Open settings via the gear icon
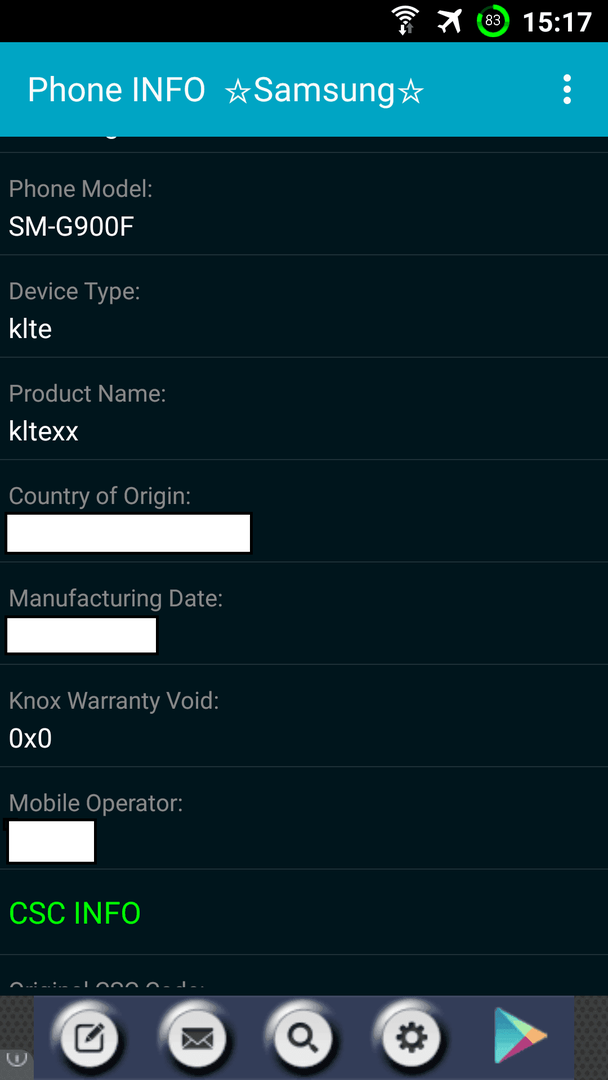 click(411, 1036)
